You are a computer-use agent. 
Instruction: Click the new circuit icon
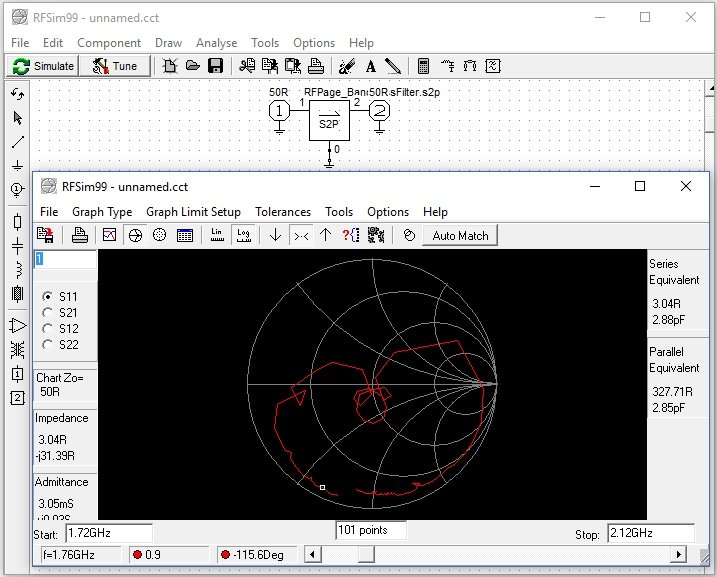coord(170,66)
